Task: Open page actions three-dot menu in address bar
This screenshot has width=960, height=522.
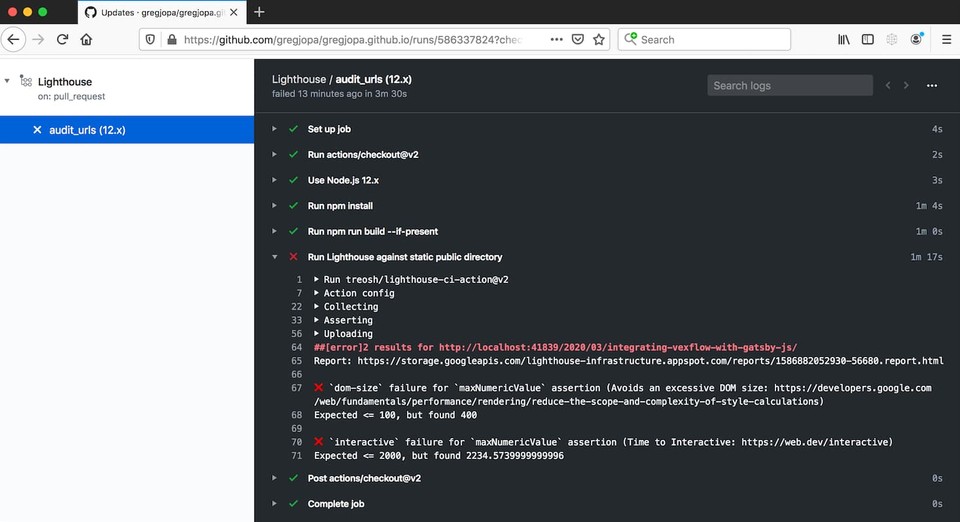Action: 556,39
